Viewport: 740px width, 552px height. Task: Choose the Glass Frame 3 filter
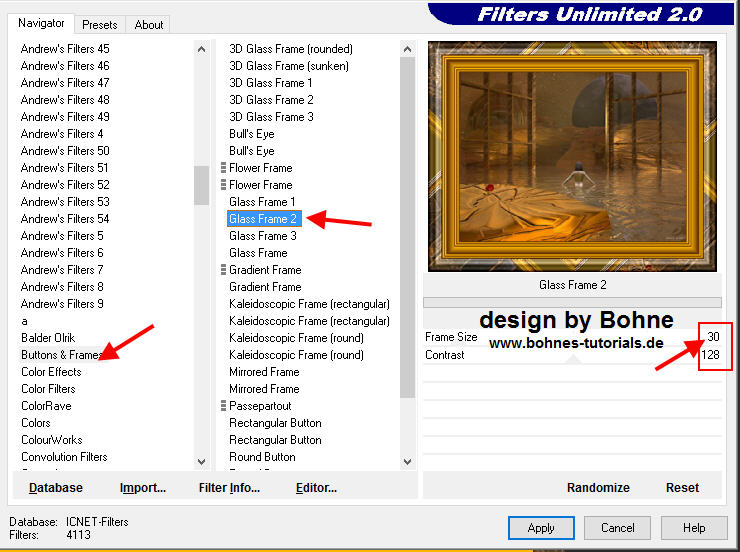point(262,236)
